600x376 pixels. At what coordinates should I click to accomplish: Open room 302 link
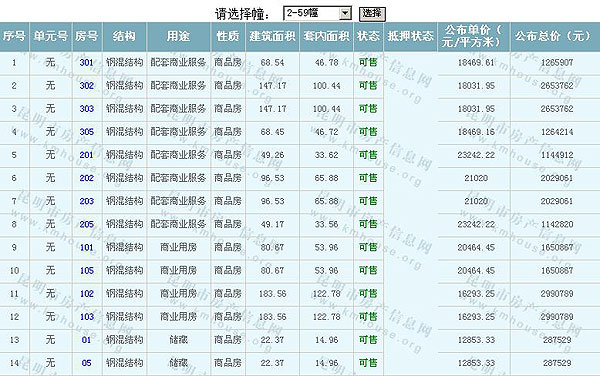coord(86,85)
